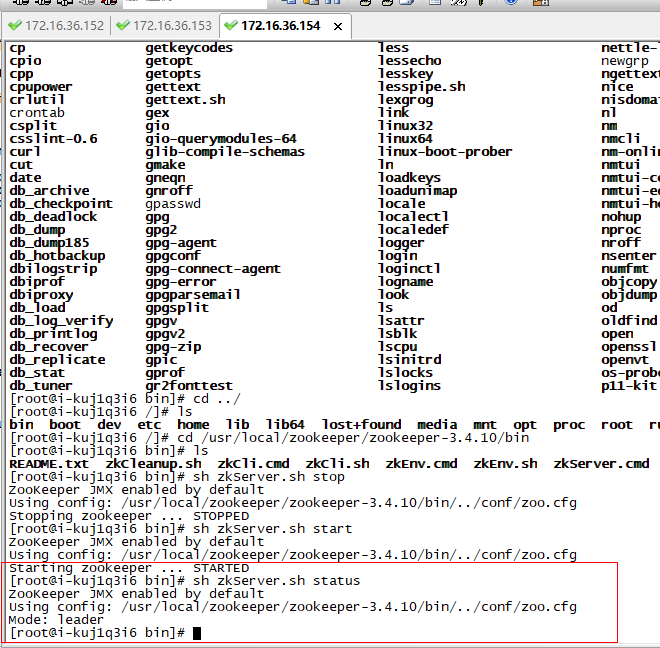Click the 'lsinitrd' entry
This screenshot has height=648, width=660.
(410, 360)
